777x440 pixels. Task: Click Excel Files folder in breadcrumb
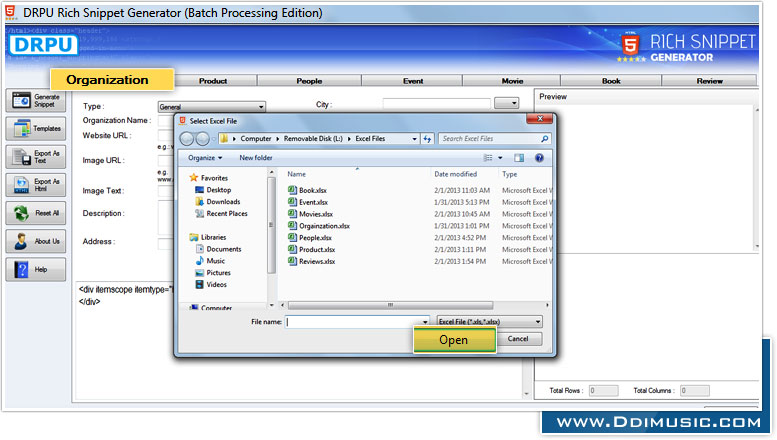pos(370,139)
